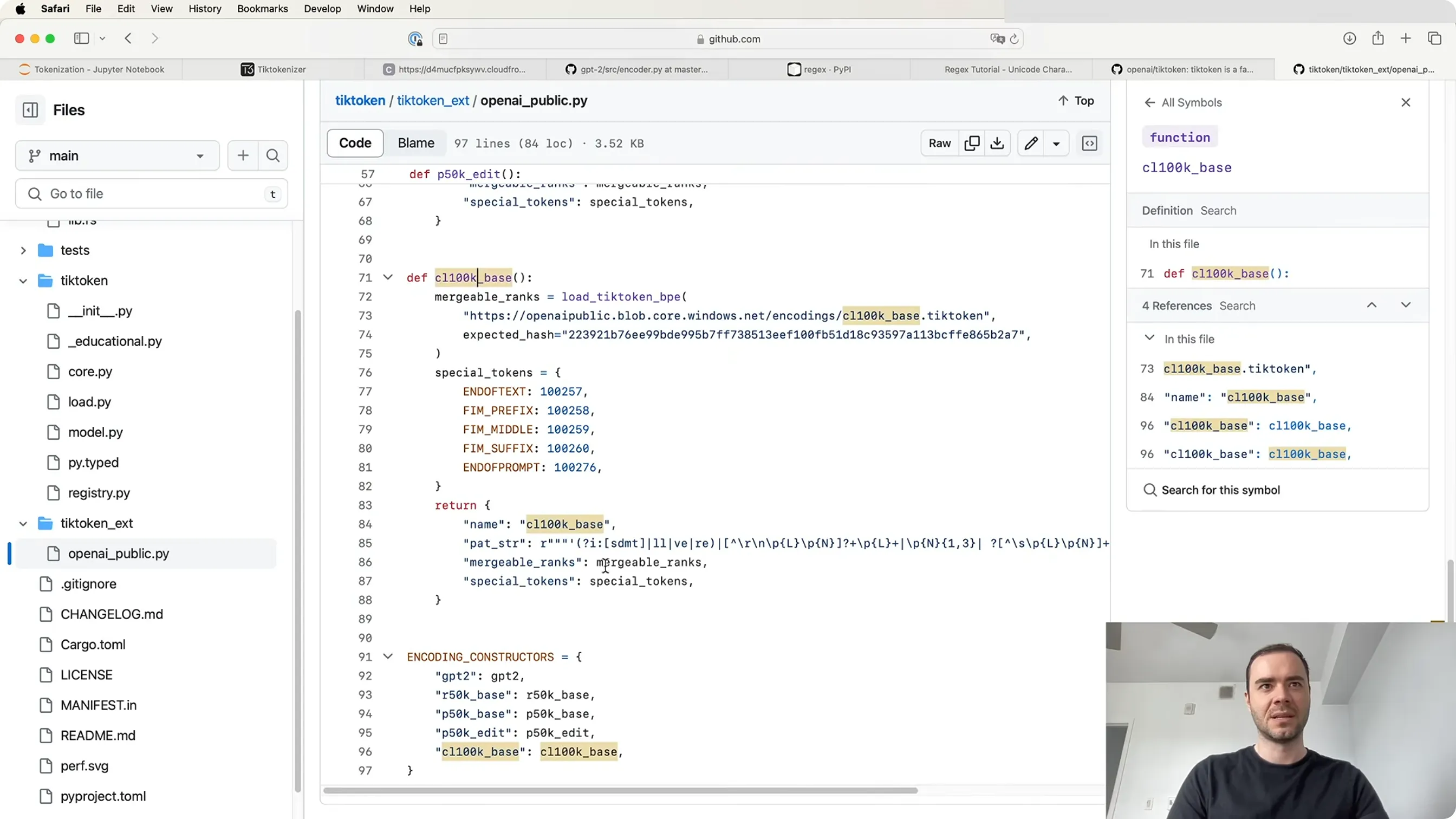Open Safari share icon

[x=1378, y=38]
